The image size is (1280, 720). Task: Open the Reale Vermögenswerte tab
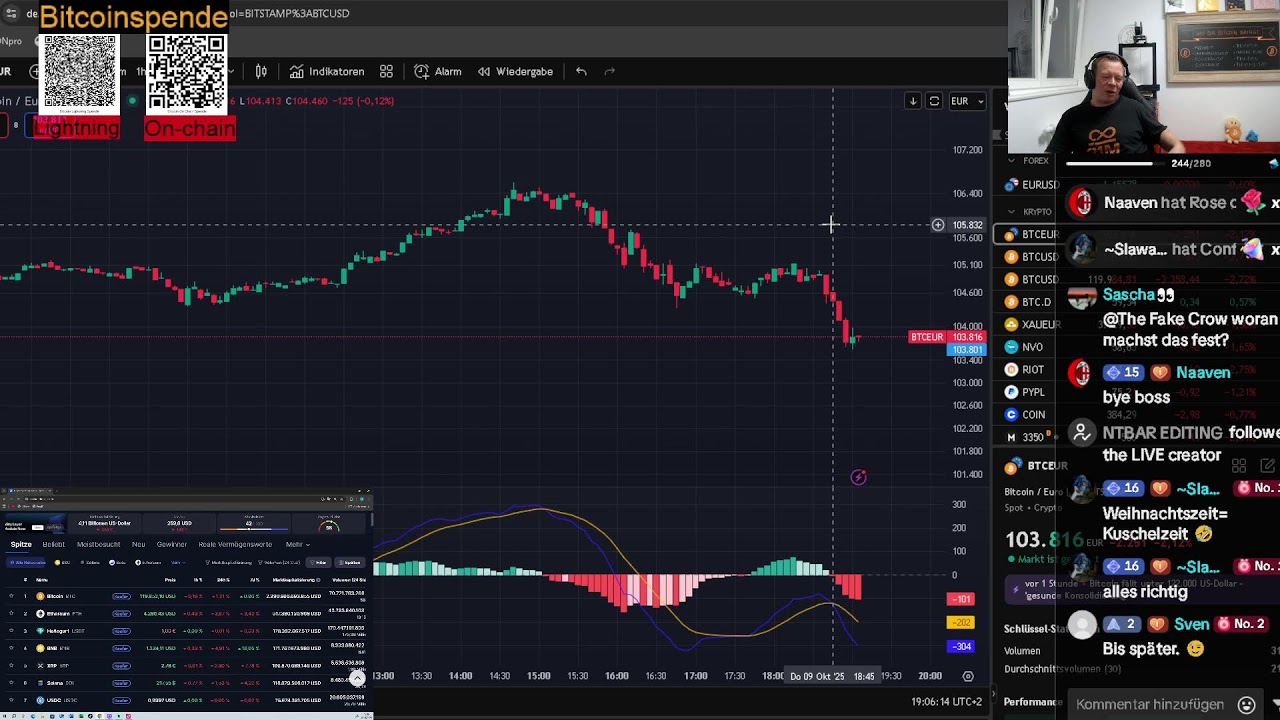coord(235,544)
